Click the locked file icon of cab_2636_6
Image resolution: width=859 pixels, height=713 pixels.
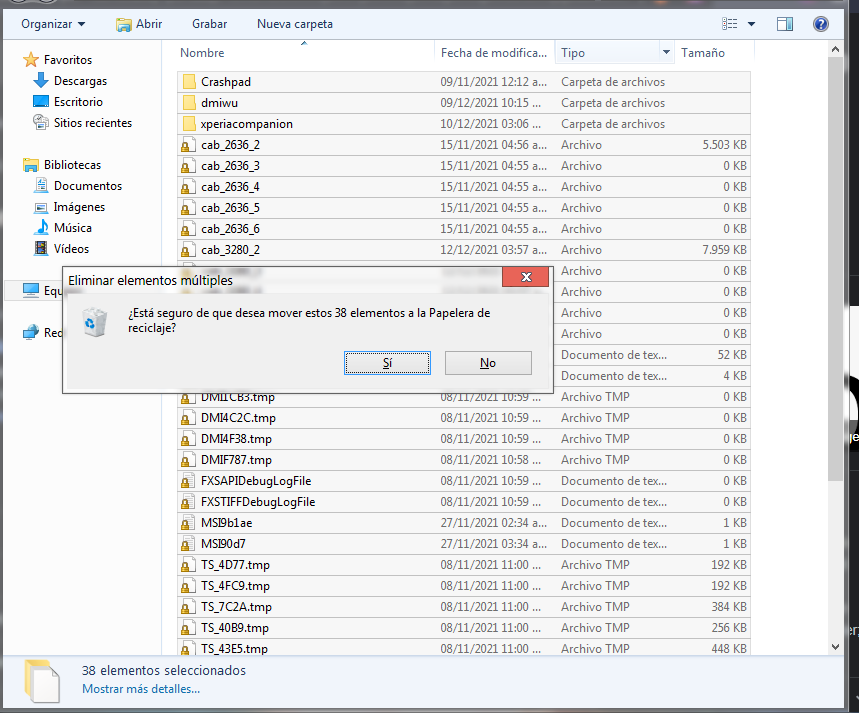click(188, 229)
